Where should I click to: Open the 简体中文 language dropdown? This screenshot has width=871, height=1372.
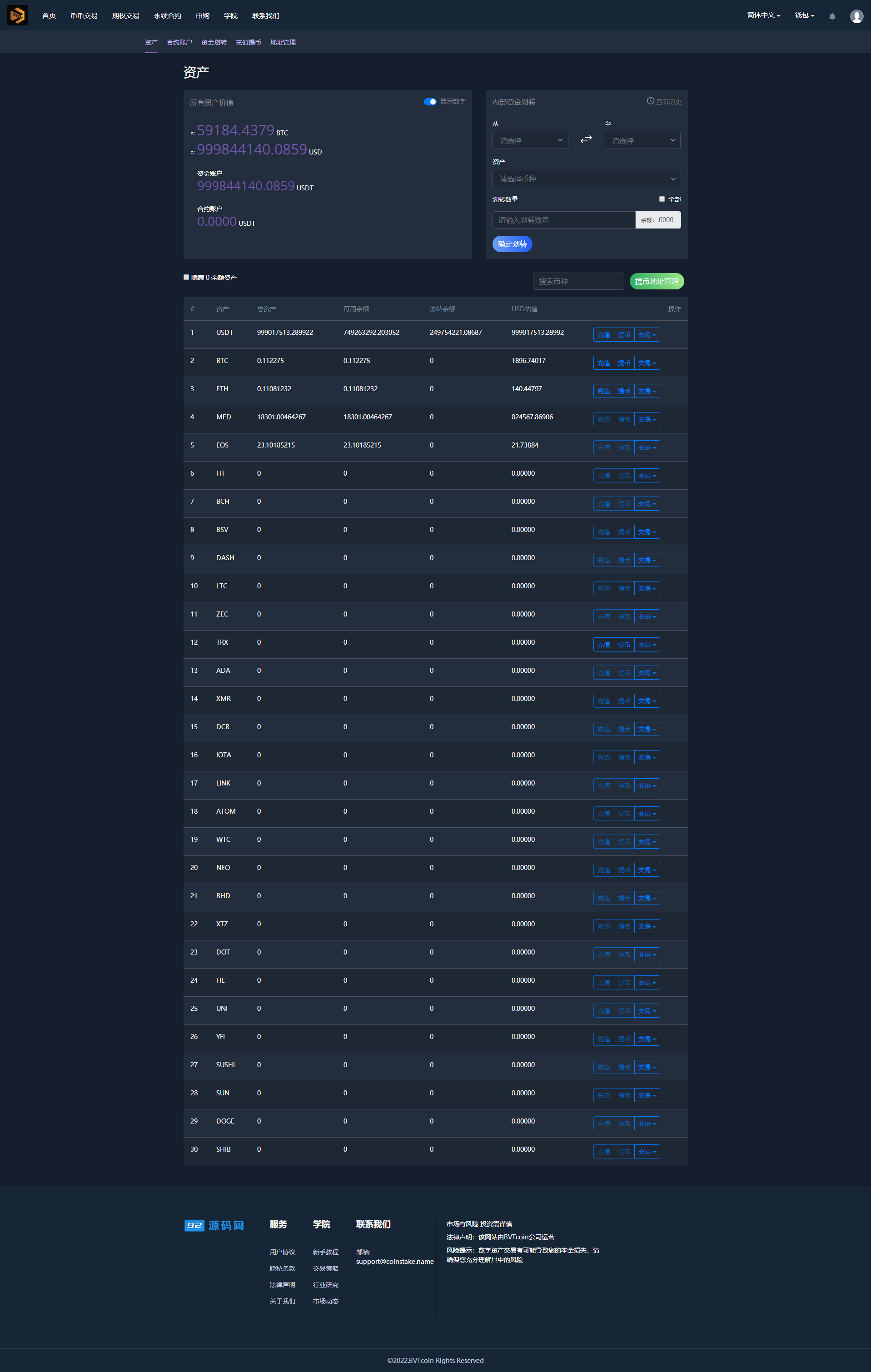pos(763,15)
